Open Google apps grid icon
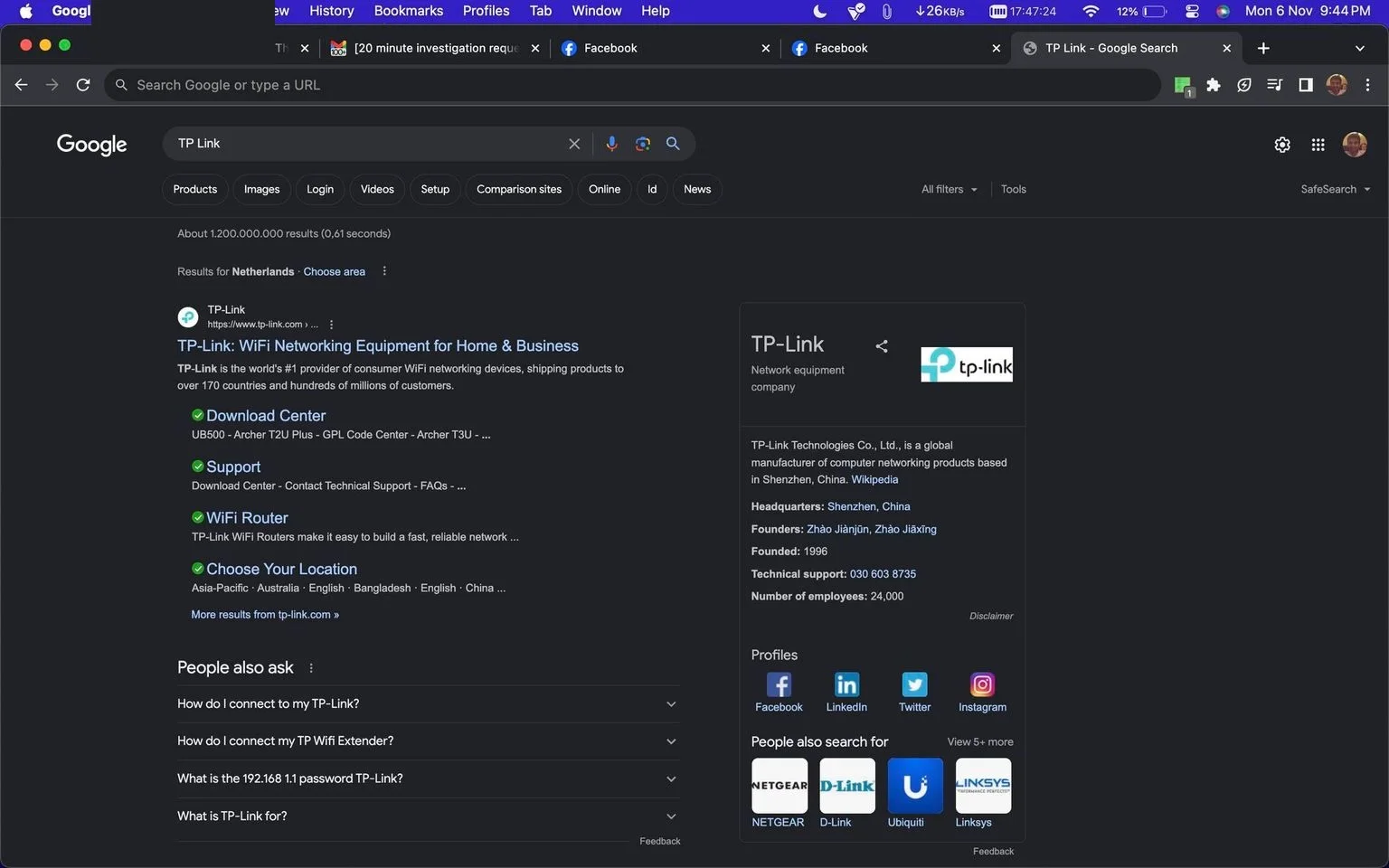The image size is (1389, 868). pyautogui.click(x=1318, y=145)
